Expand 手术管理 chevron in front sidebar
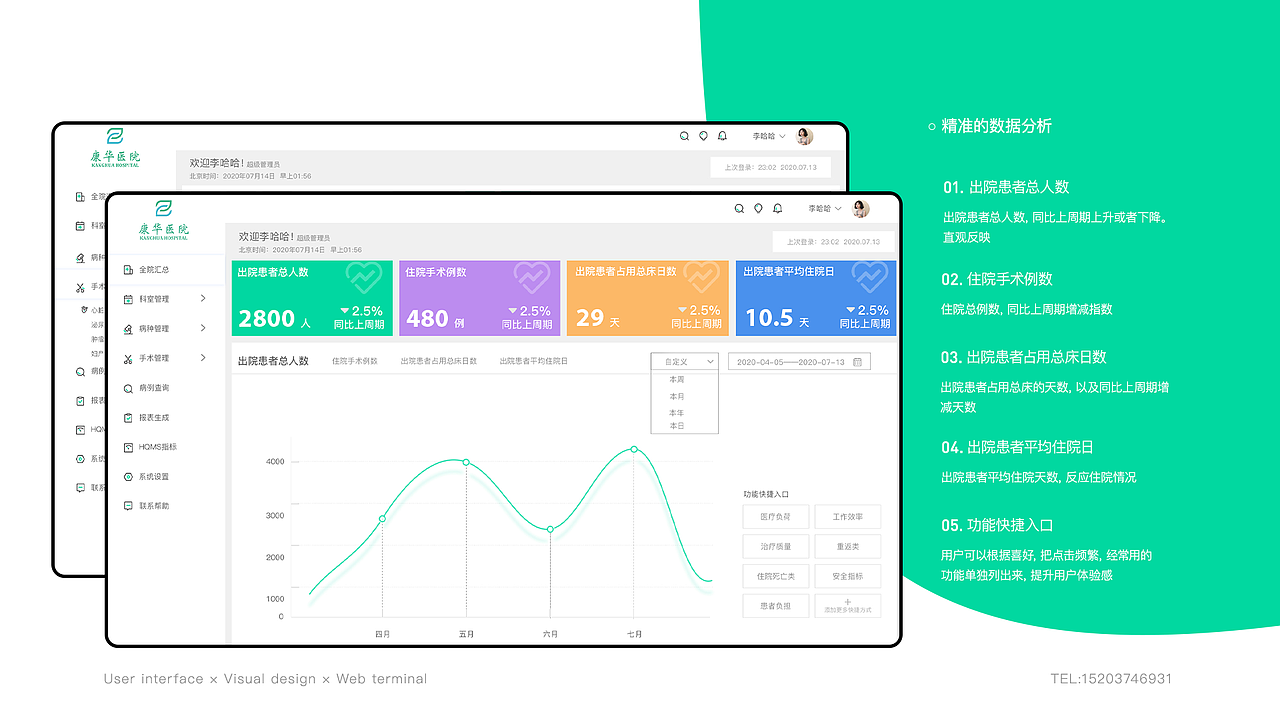The image size is (1280, 720). click(203, 358)
